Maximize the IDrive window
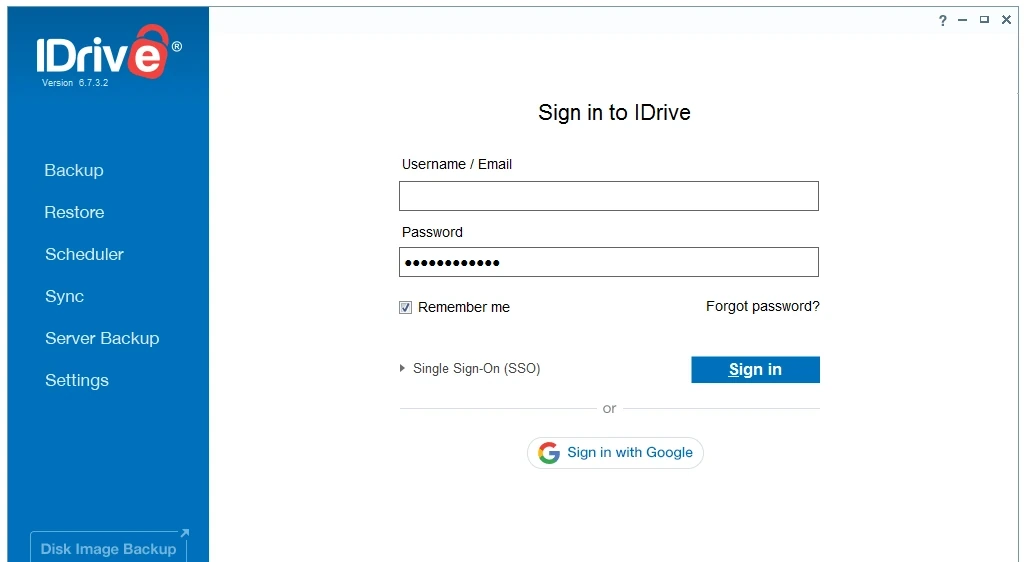Screen dimensions: 1025x562 tap(984, 20)
